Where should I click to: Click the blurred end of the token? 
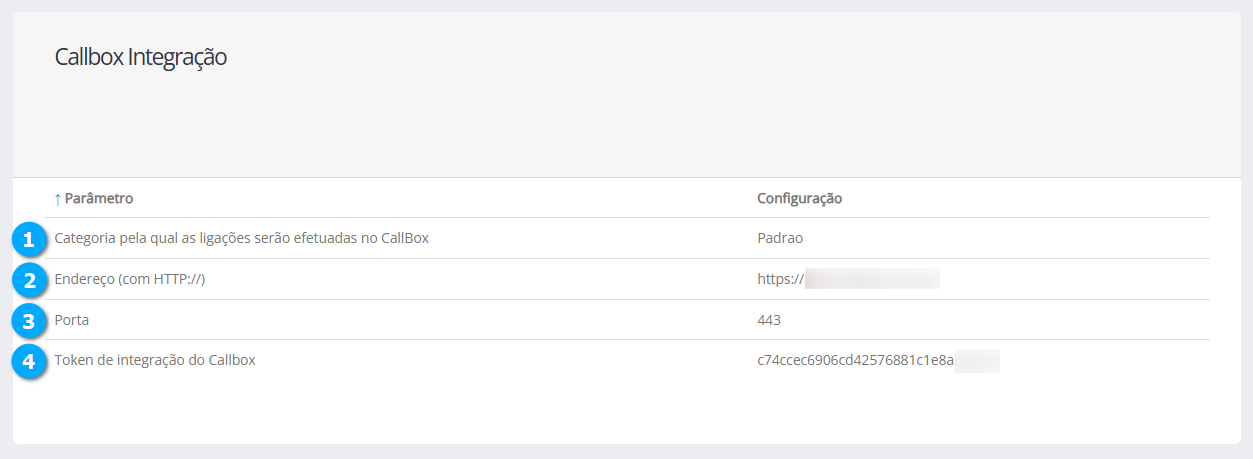click(977, 360)
